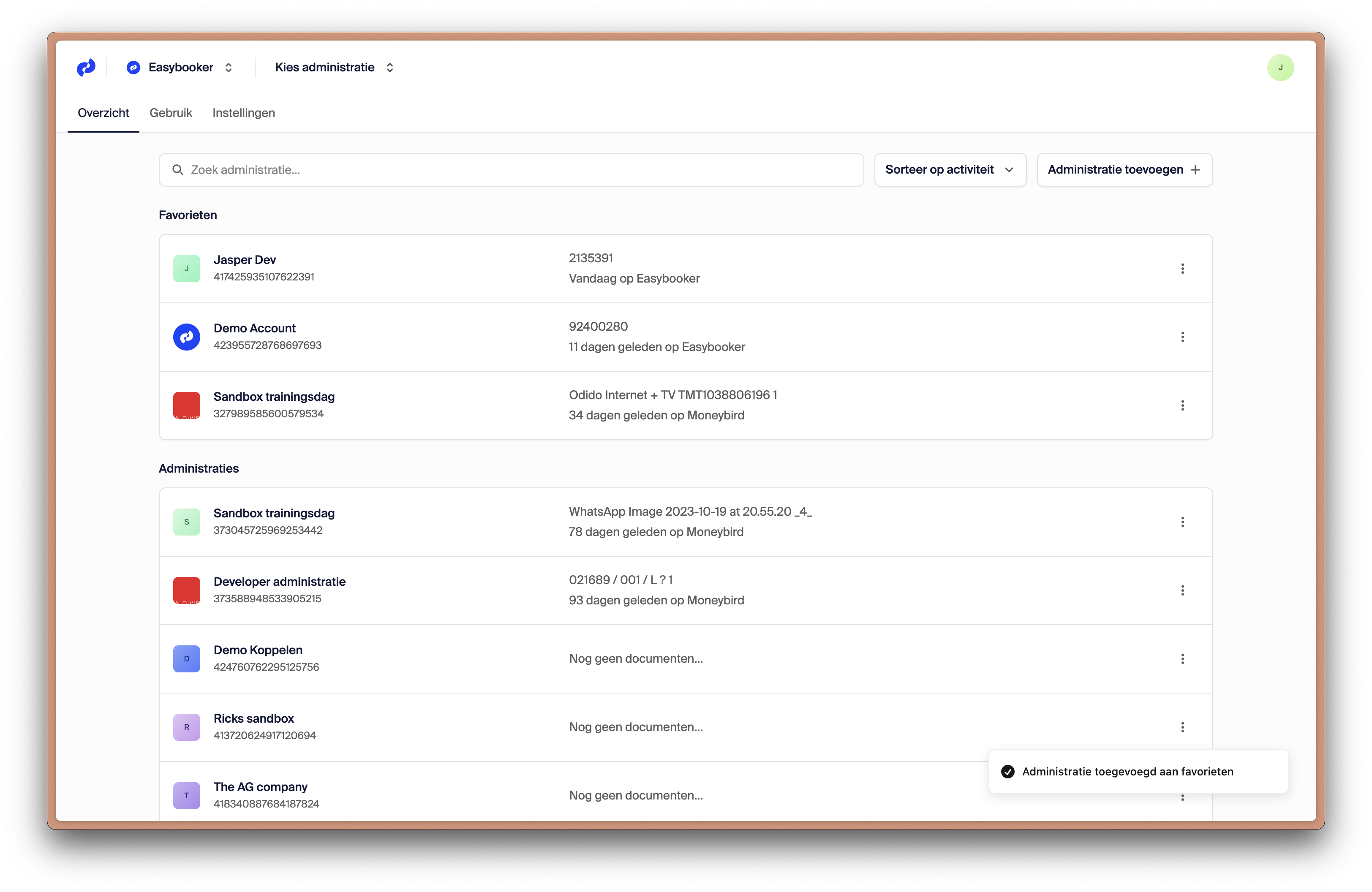The image size is (1372, 892).
Task: Open Sorteer op activiteit dropdown
Action: [x=950, y=170]
